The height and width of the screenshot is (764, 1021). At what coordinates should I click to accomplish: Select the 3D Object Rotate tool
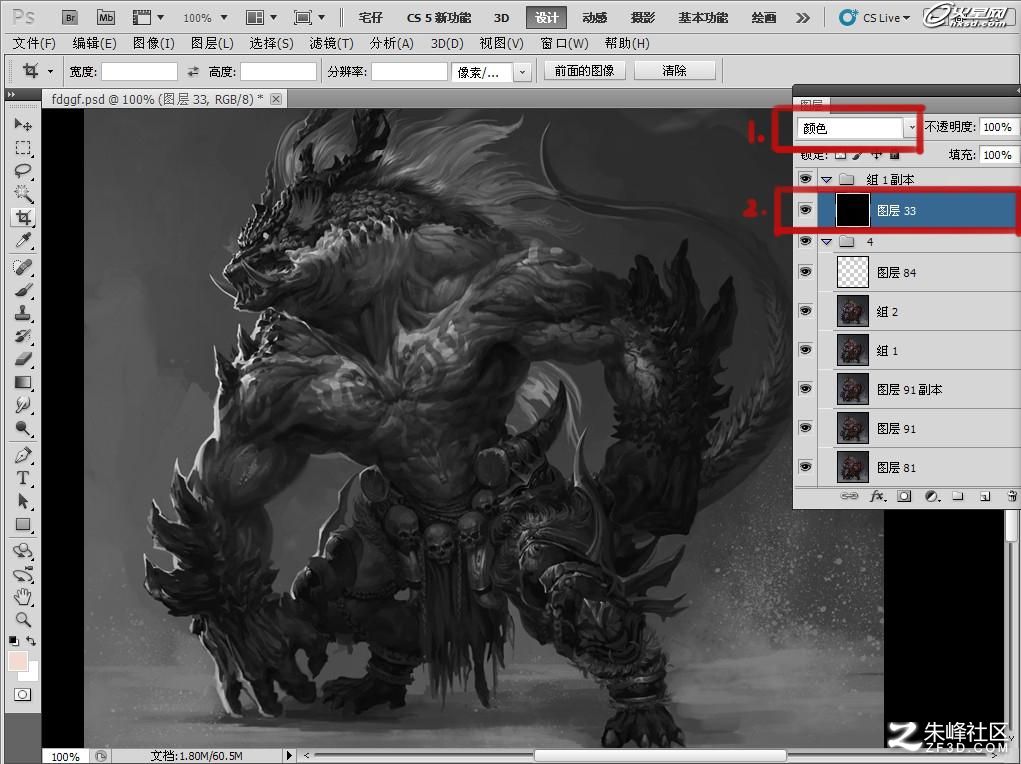[x=23, y=551]
